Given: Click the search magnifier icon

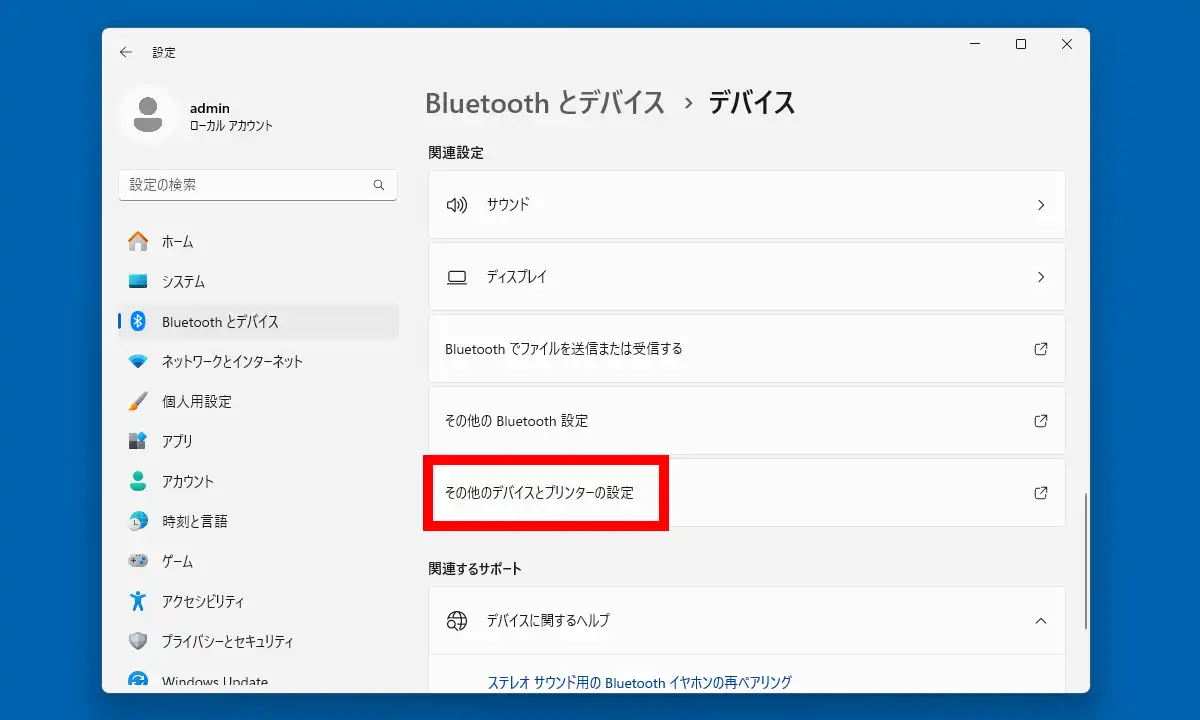Looking at the screenshot, I should (x=379, y=185).
